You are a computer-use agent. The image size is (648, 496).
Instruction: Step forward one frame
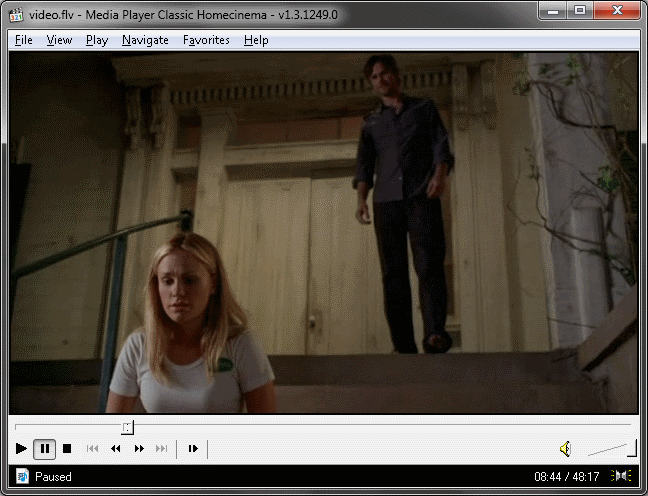pos(193,448)
